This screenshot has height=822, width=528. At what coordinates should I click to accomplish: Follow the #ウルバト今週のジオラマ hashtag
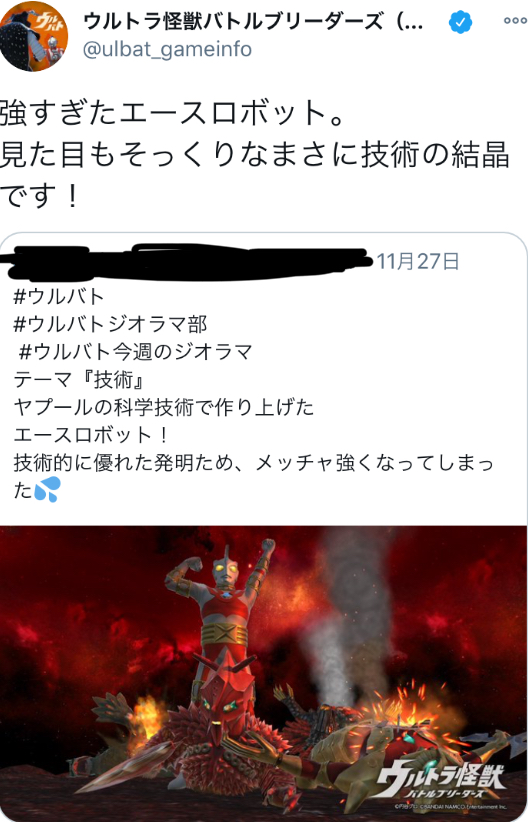pos(136,351)
